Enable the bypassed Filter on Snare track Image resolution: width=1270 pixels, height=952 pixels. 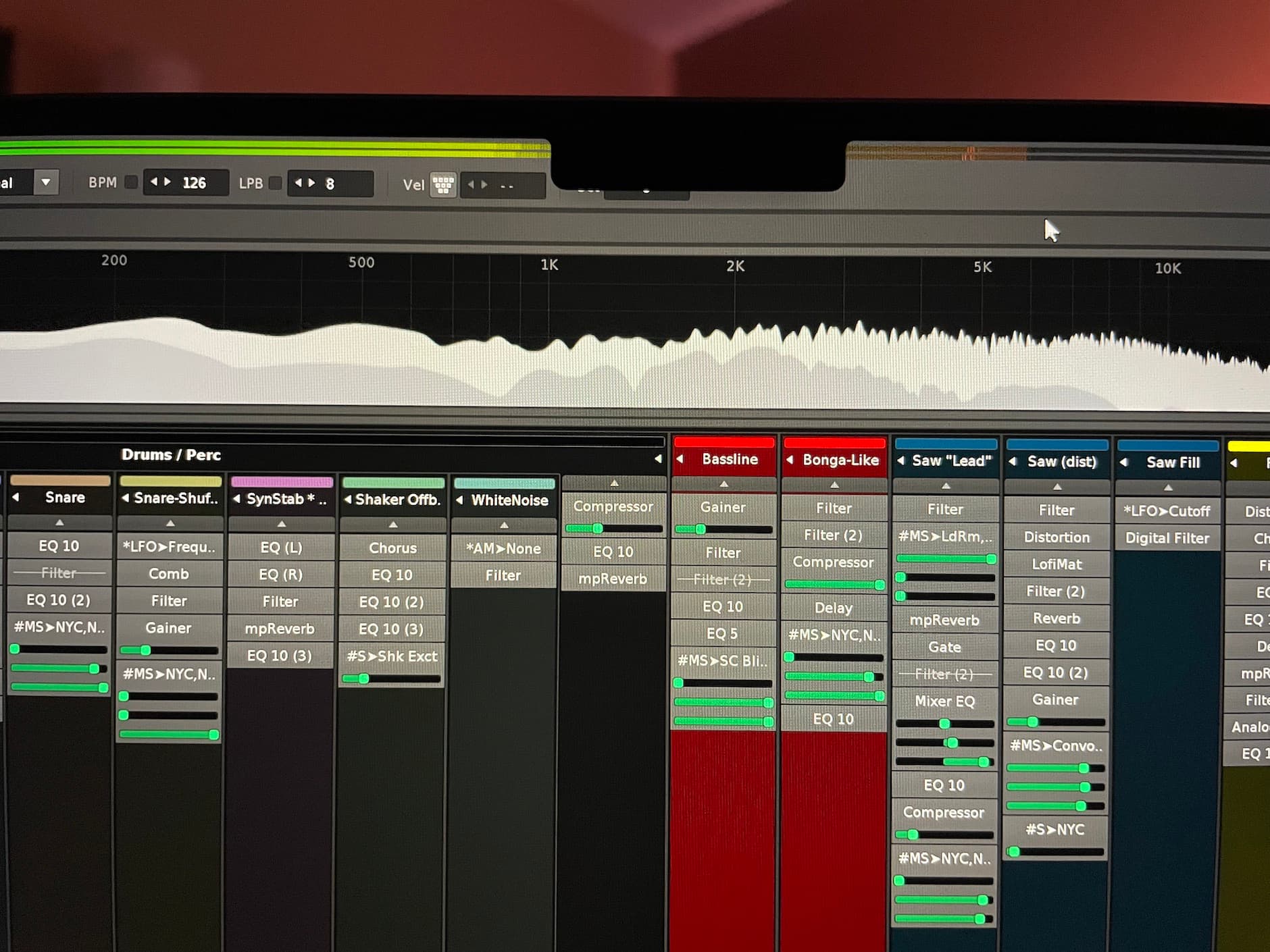click(x=59, y=573)
